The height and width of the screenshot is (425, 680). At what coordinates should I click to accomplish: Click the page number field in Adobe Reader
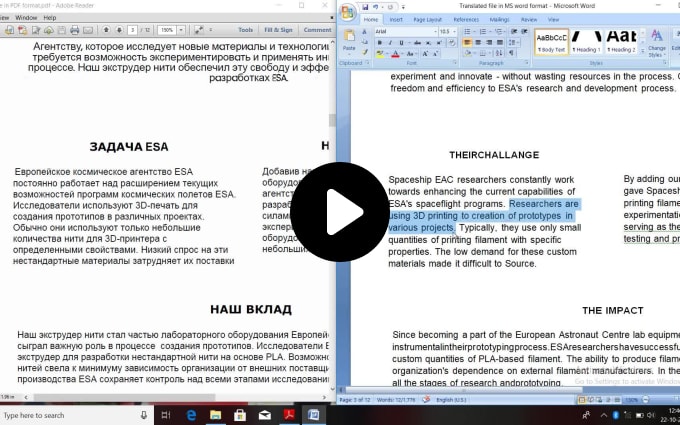click(133, 30)
